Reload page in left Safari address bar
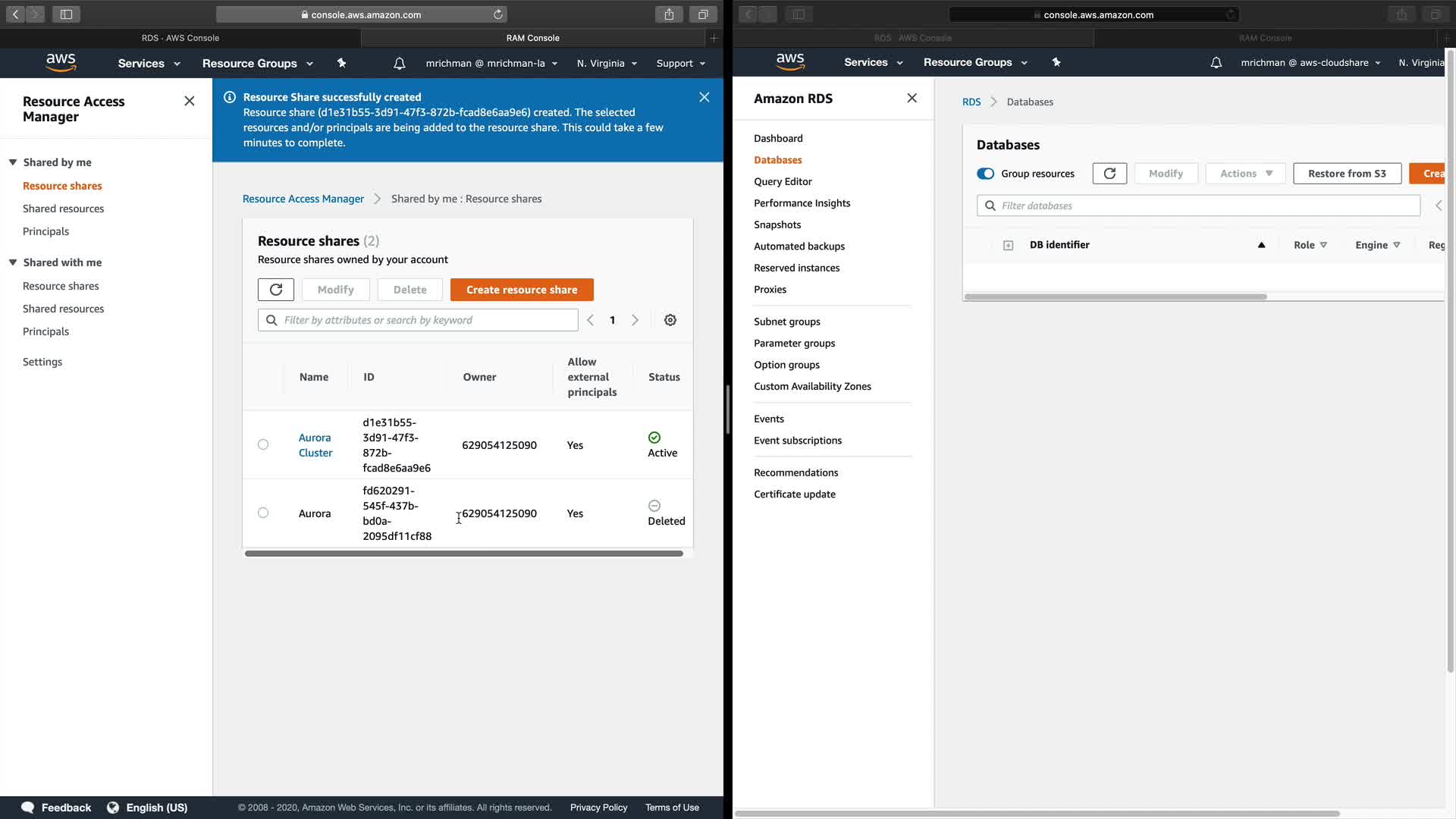This screenshot has height=819, width=1456. (x=498, y=14)
